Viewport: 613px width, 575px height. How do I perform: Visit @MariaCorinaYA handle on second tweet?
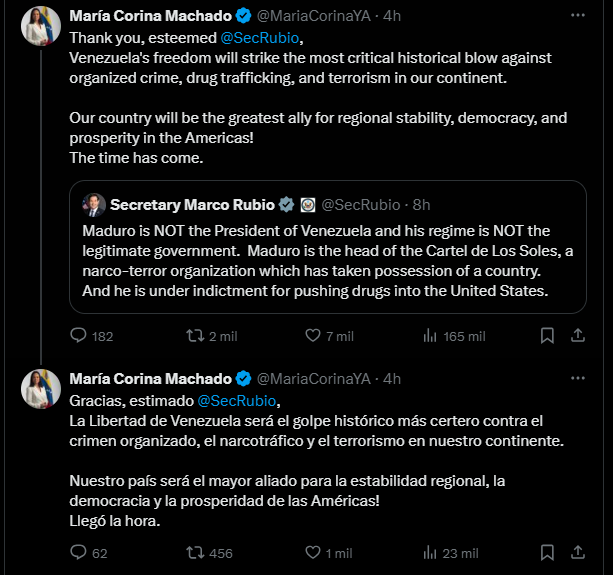click(314, 379)
